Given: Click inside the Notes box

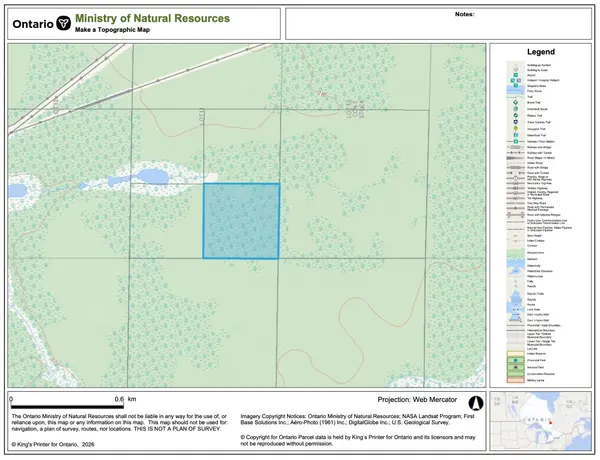Looking at the screenshot, I should pos(436,25).
